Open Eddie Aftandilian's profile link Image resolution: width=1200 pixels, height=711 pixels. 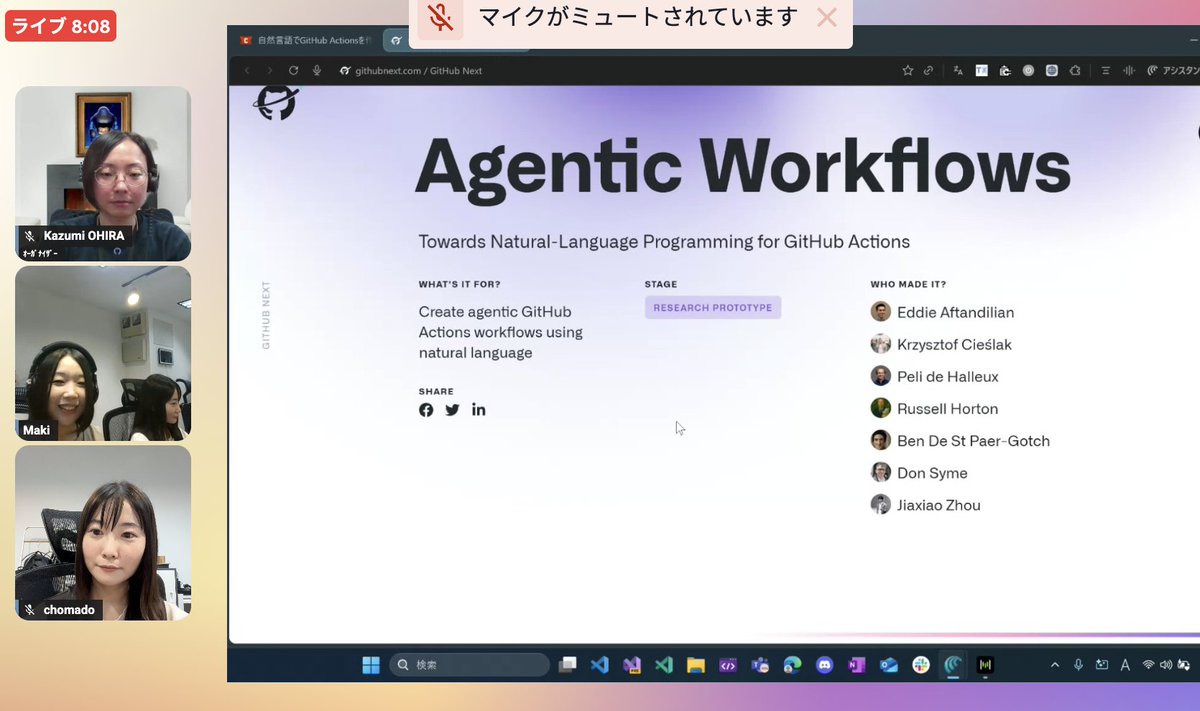pyautogui.click(x=942, y=312)
